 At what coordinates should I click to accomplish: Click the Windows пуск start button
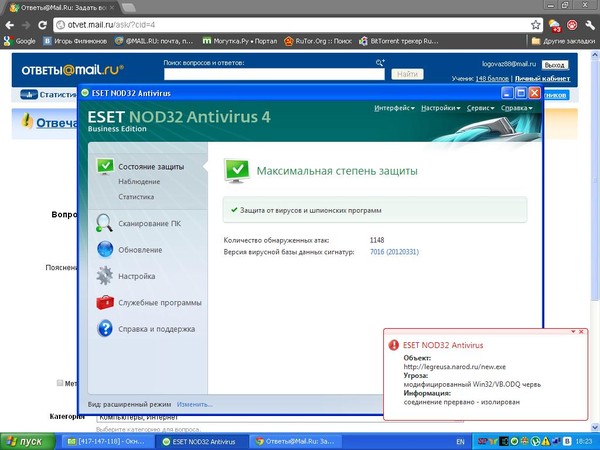pyautogui.click(x=28, y=442)
